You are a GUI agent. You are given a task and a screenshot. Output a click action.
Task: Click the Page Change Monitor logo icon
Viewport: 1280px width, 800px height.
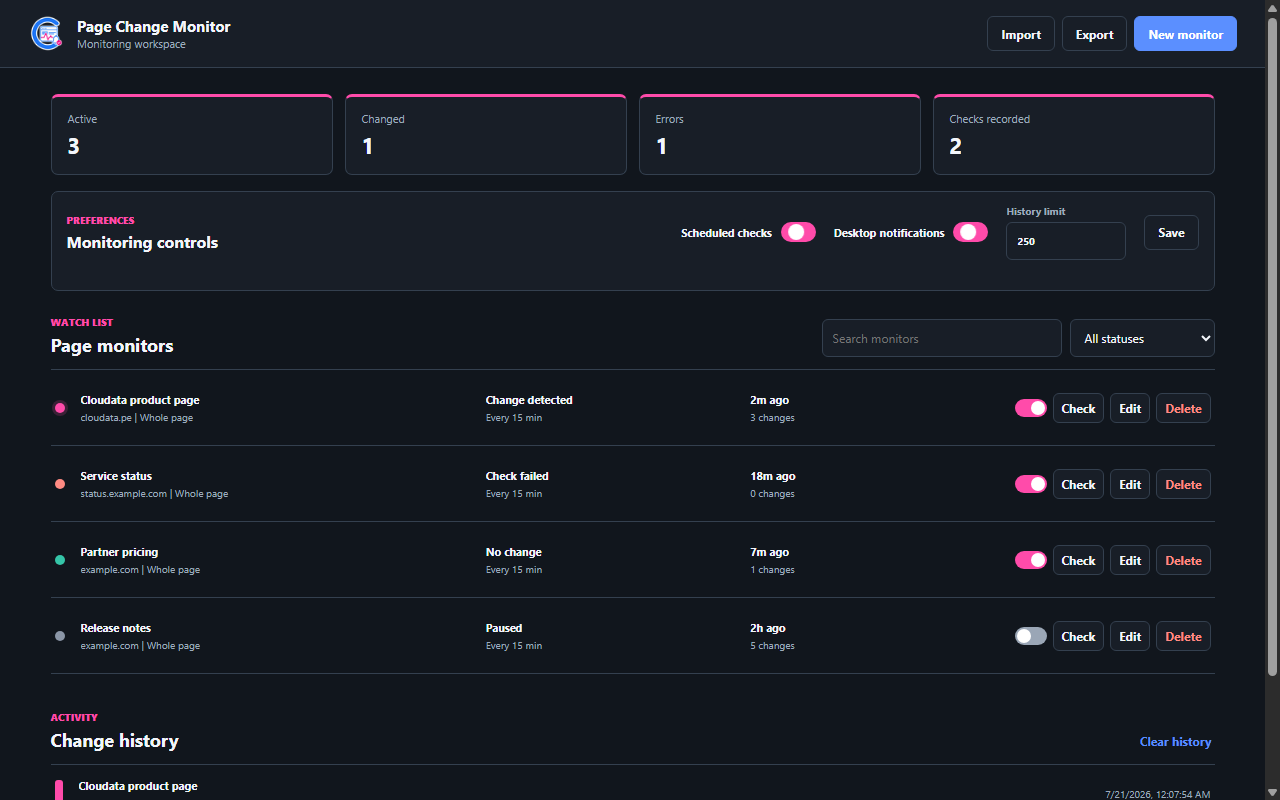point(47,34)
